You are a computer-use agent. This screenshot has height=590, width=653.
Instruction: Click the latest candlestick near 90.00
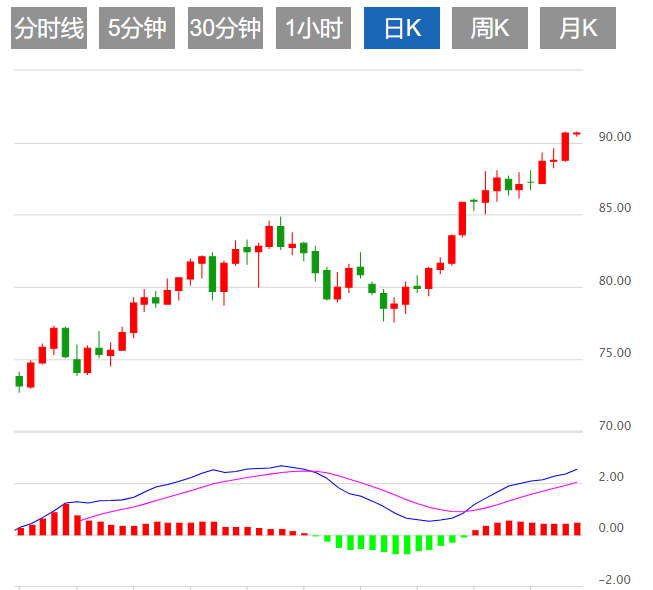tap(577, 134)
